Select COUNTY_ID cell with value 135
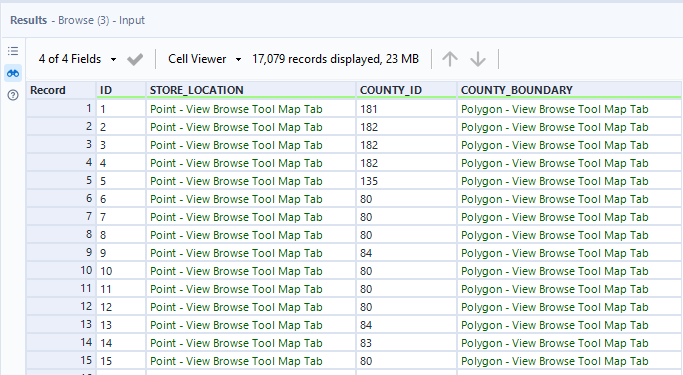The width and height of the screenshot is (683, 375). [406, 181]
